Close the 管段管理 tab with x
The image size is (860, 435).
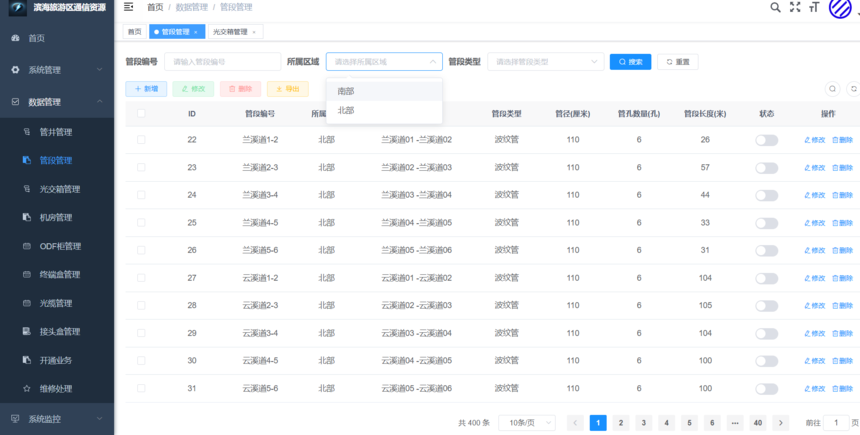point(196,32)
